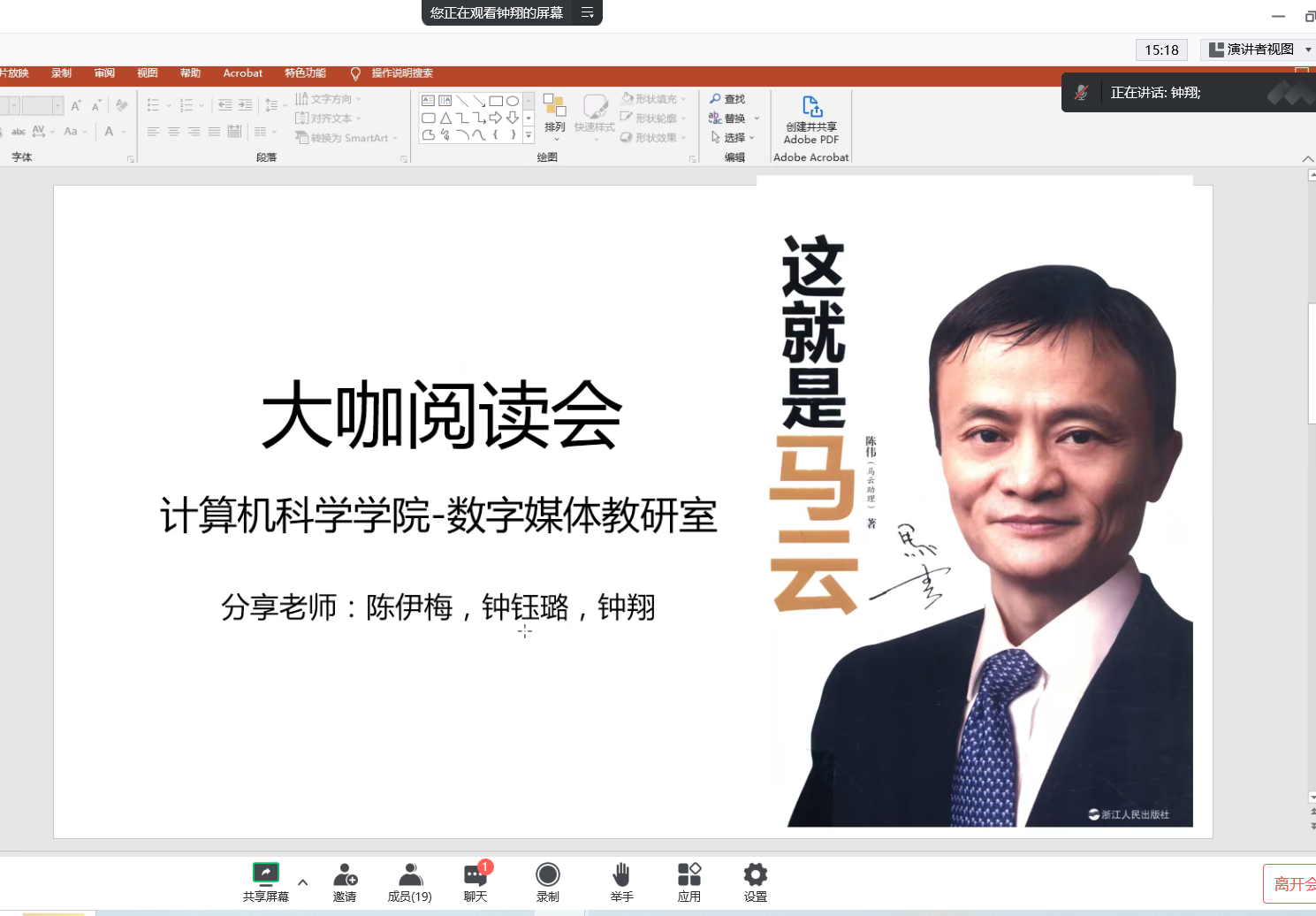The image size is (1316, 916).
Task: Click decrease indent level icon
Action: [225, 105]
